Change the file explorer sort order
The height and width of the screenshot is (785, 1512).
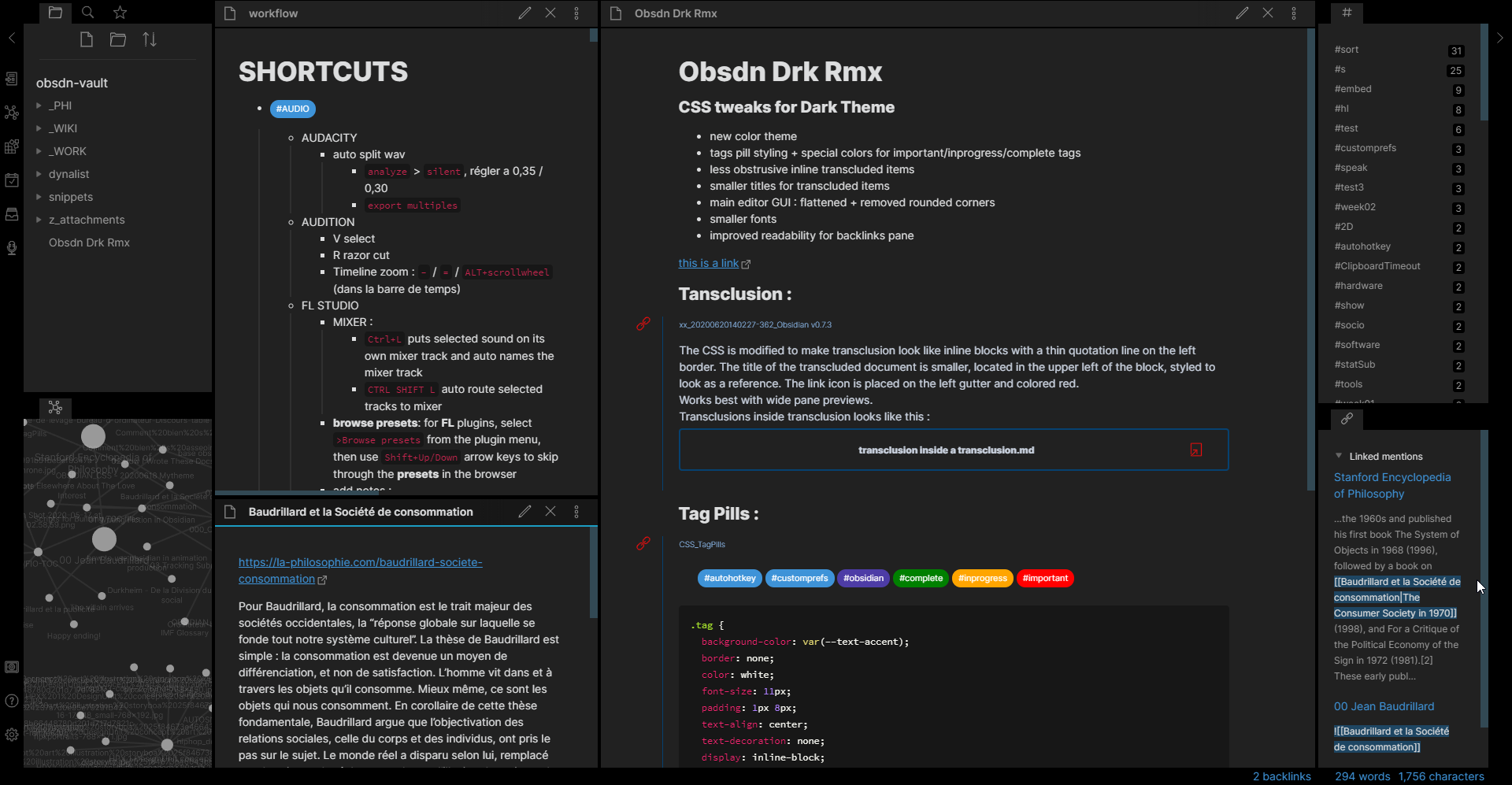(x=150, y=39)
